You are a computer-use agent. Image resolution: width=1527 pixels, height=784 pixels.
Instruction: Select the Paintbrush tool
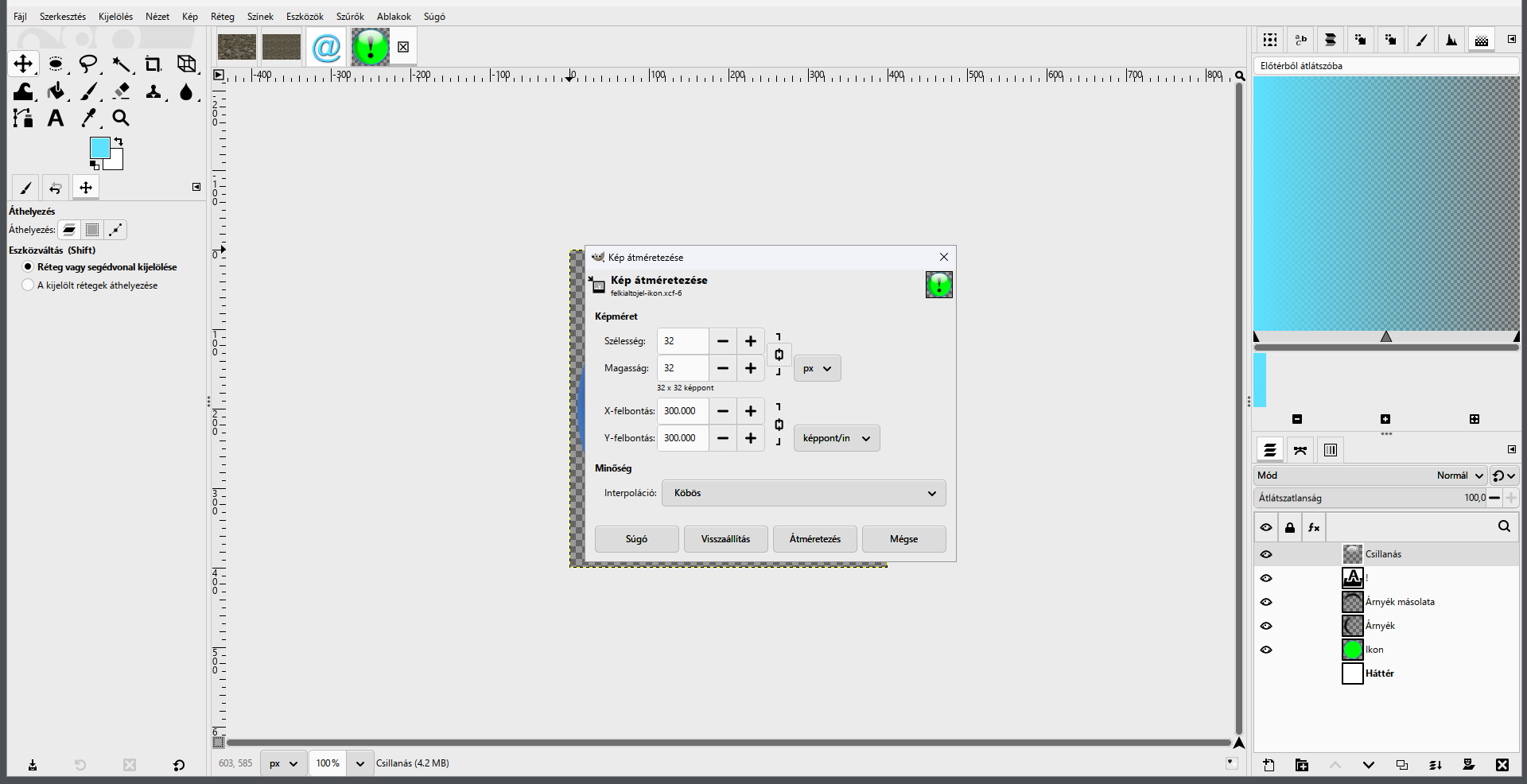pyautogui.click(x=88, y=91)
